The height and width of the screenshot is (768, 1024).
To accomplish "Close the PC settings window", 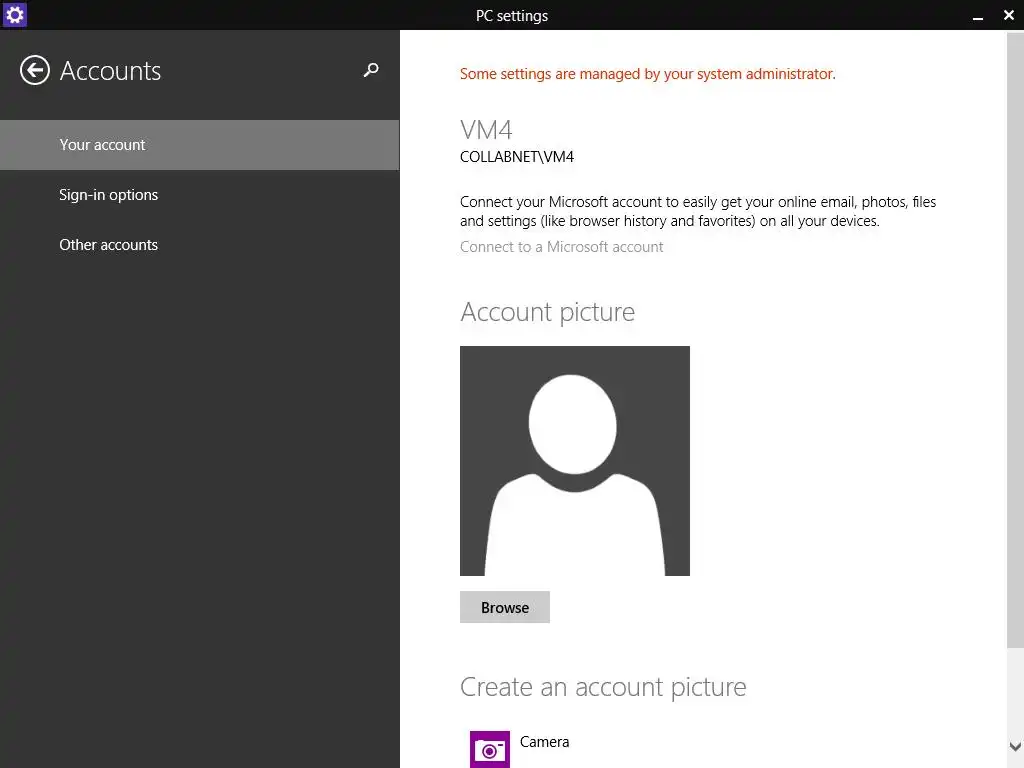I will click(1008, 15).
